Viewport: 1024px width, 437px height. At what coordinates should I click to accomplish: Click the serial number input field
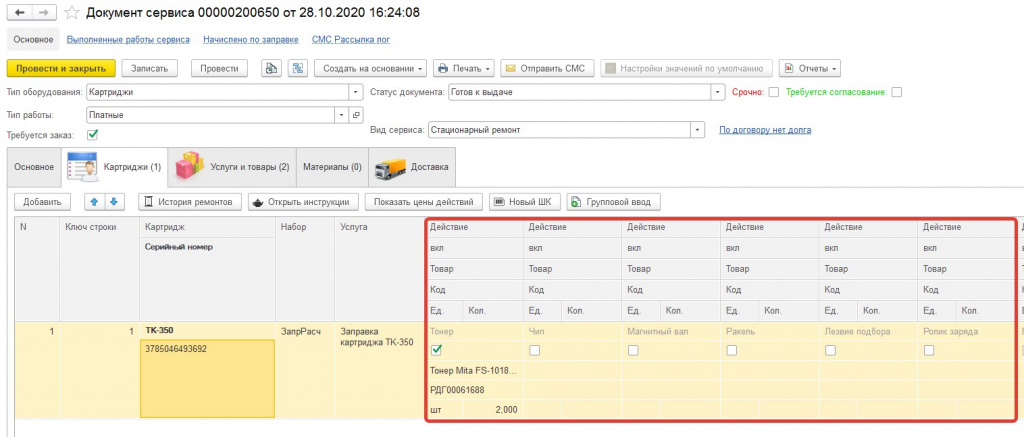point(207,378)
